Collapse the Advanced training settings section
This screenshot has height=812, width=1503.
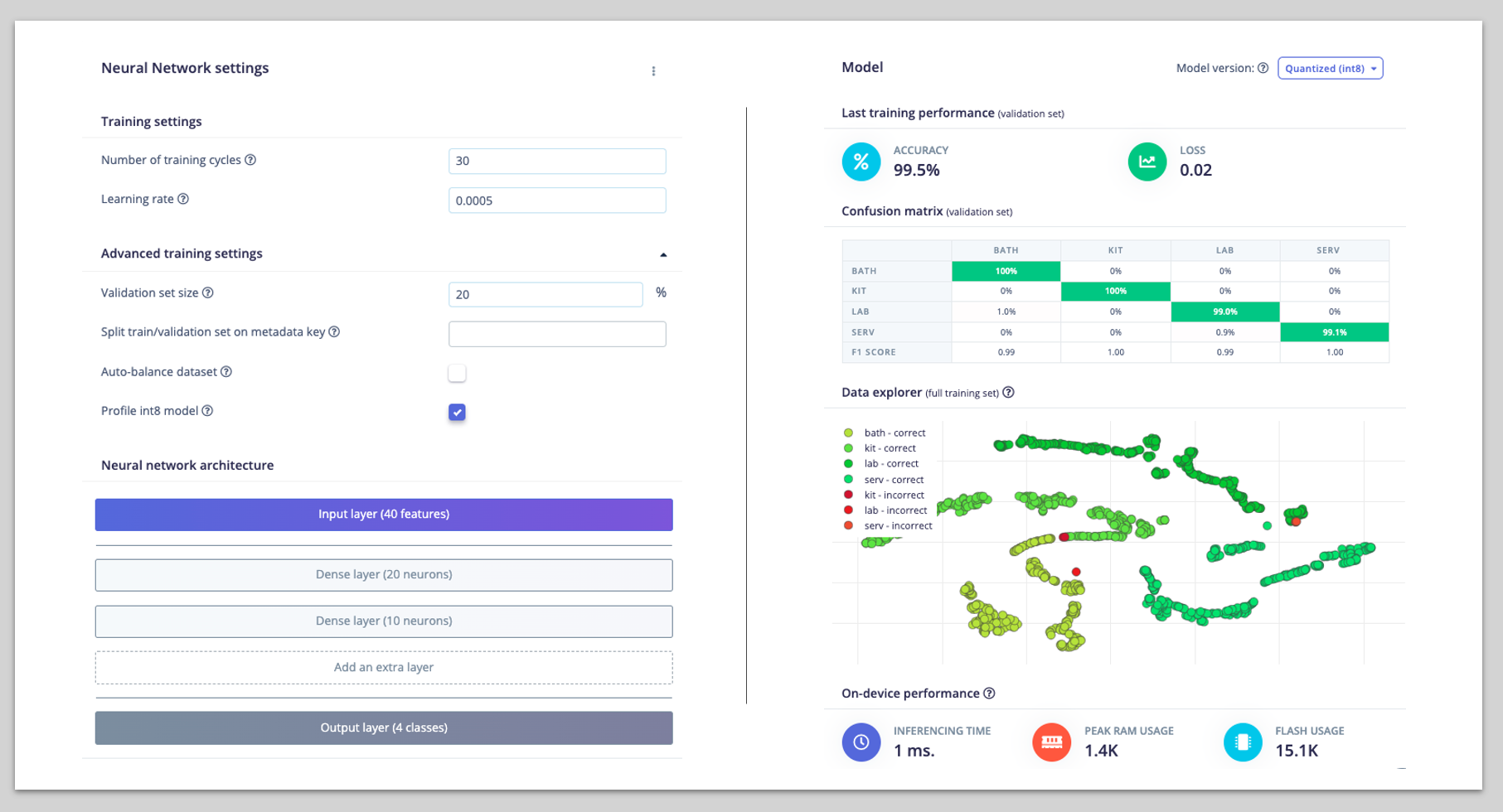pyautogui.click(x=663, y=254)
